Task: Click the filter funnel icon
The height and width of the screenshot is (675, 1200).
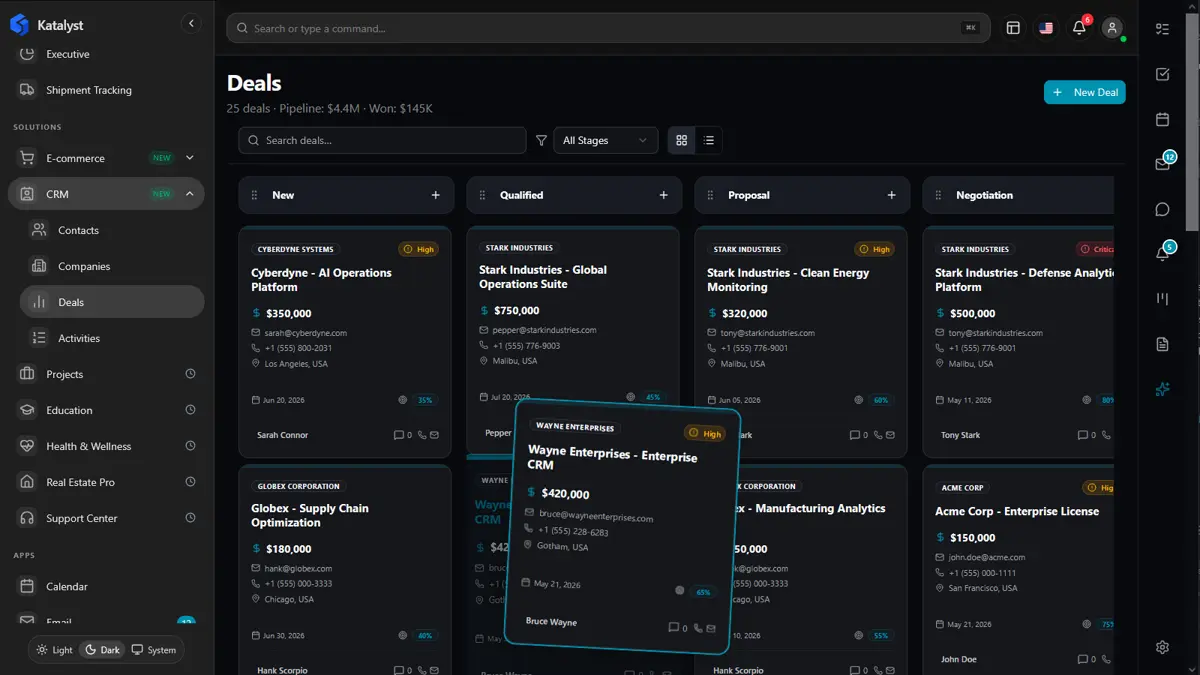Action: pos(541,141)
